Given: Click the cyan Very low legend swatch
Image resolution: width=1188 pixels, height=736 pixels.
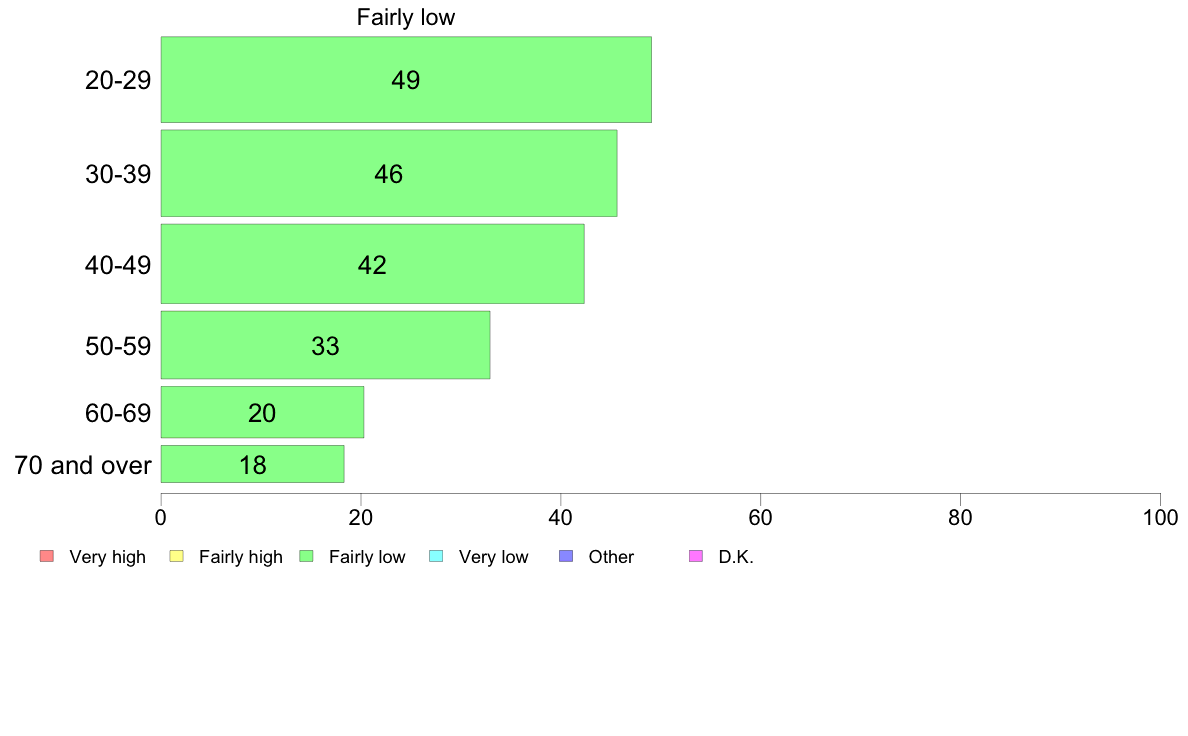Looking at the screenshot, I should click(x=436, y=556).
